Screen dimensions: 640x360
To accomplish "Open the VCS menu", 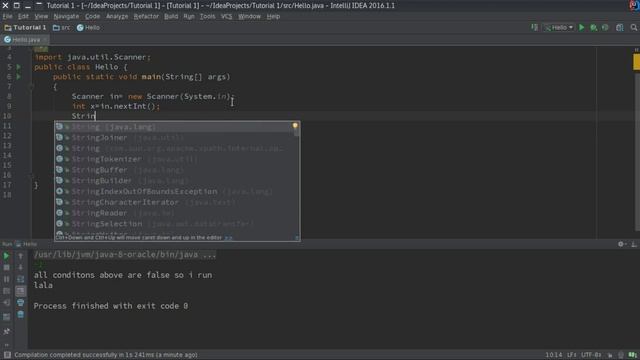I will tap(227, 16).
